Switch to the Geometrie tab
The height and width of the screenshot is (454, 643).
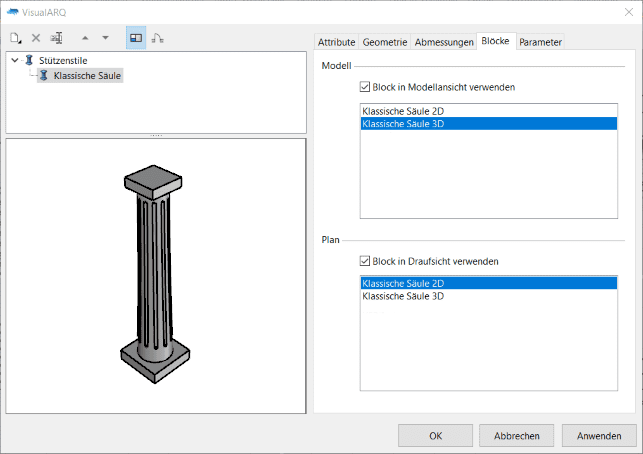click(x=384, y=42)
